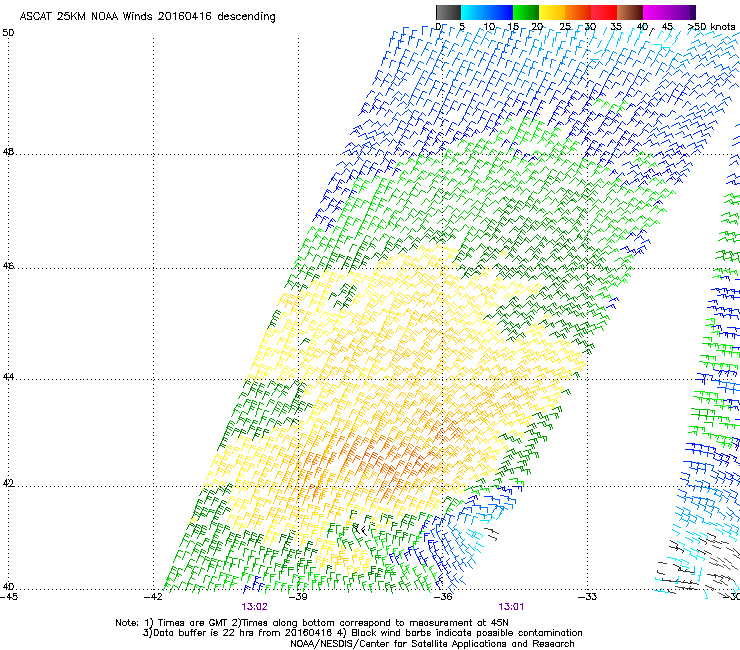The width and height of the screenshot is (740, 650).
Task: Click the longitude label '-45' on bottom axis
Action: point(9,597)
